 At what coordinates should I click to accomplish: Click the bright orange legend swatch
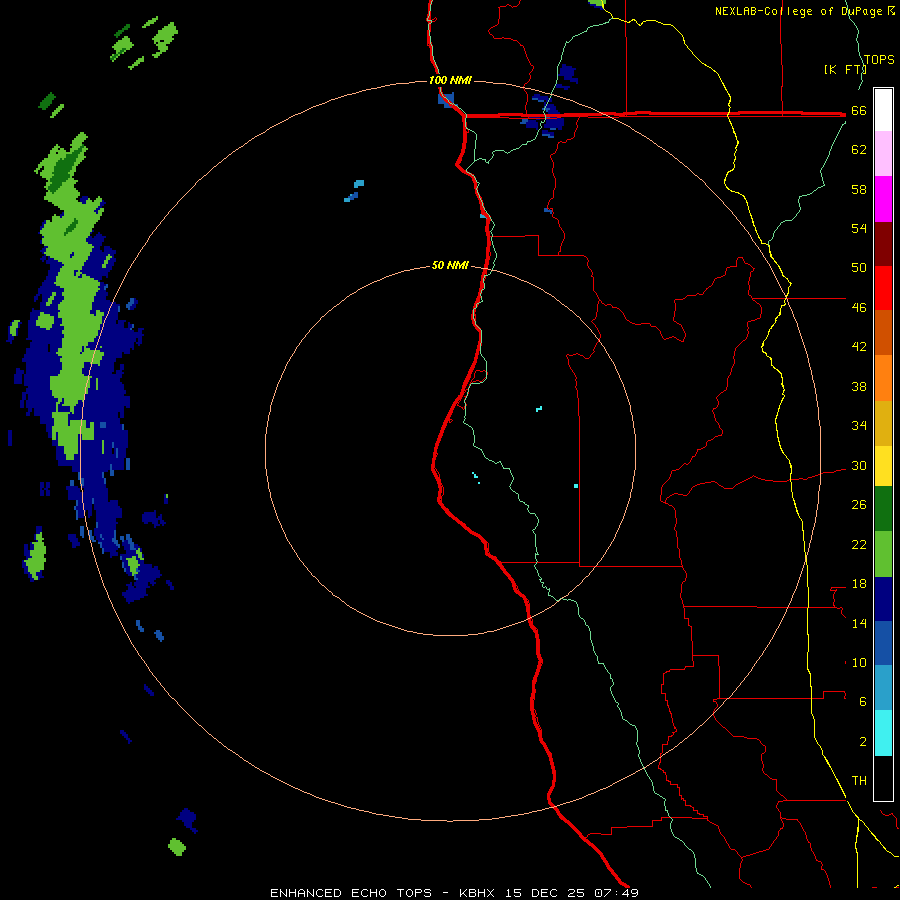point(883,378)
